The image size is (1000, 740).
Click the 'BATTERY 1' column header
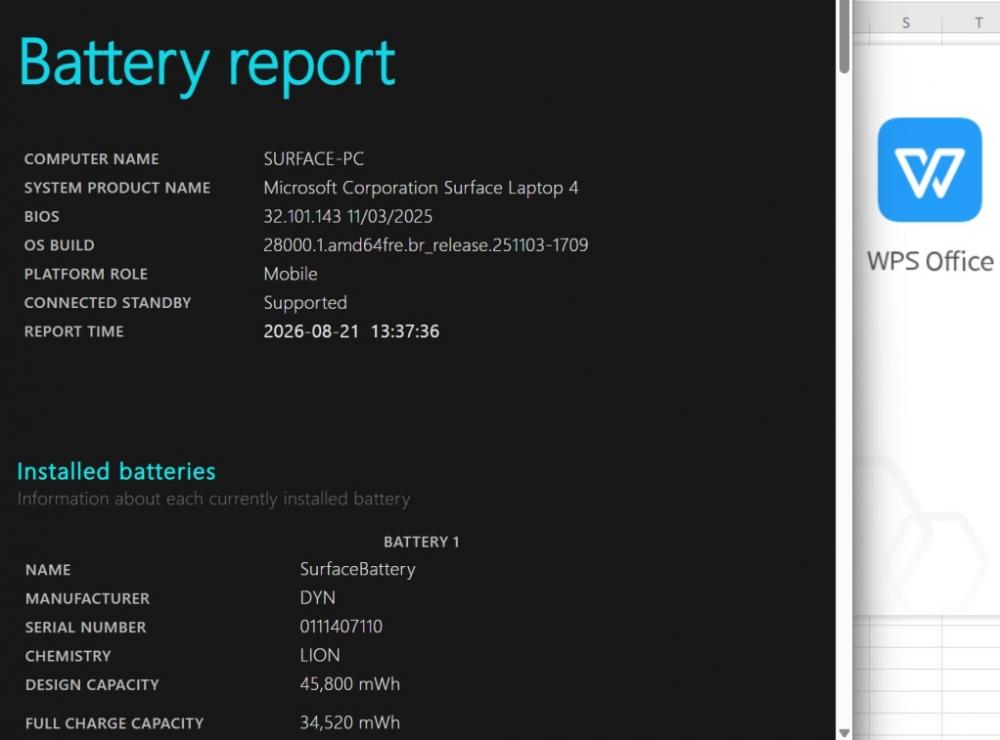point(422,542)
